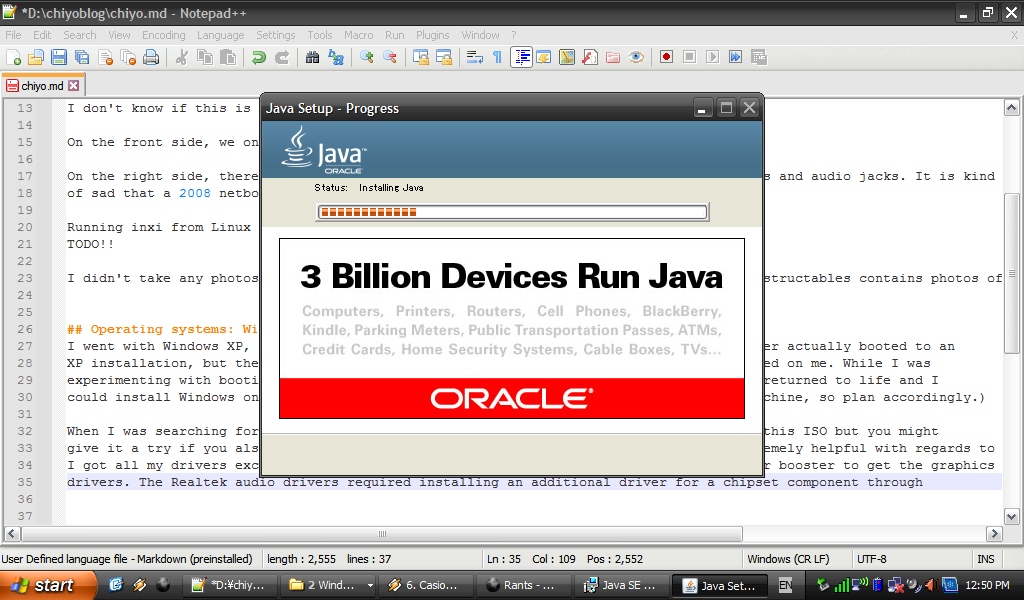The width and height of the screenshot is (1024, 600).
Task: Open the Plugins menu
Action: (x=432, y=35)
